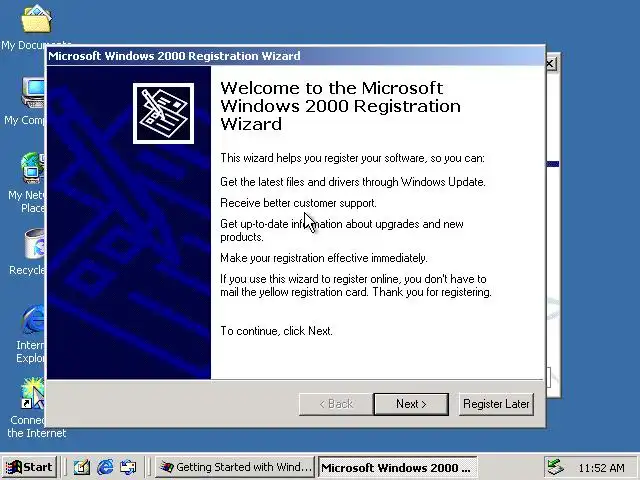This screenshot has height=480, width=640.
Task: Select the My Documents desktop icon
Action: tap(36, 27)
